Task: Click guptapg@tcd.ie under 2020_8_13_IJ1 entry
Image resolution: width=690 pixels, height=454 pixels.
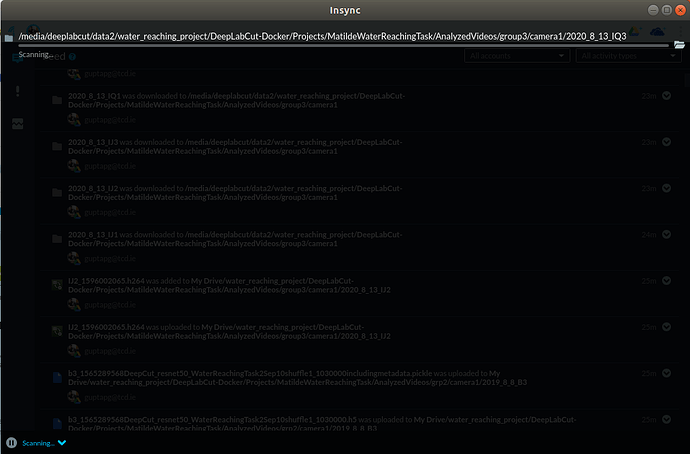Action: (110, 258)
